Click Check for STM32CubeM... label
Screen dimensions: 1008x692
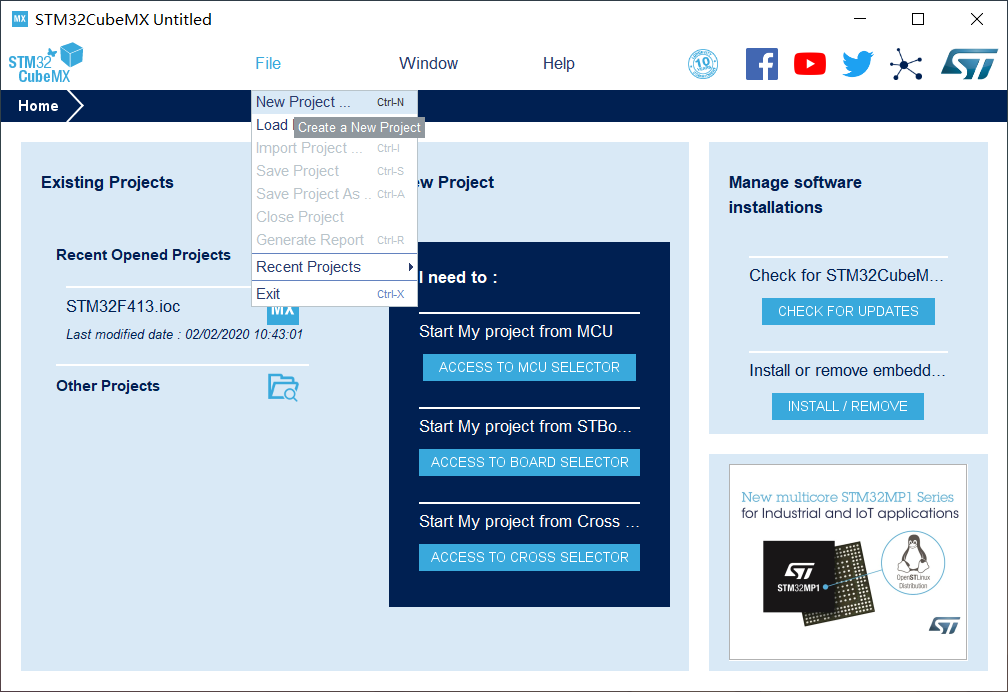[x=846, y=275]
